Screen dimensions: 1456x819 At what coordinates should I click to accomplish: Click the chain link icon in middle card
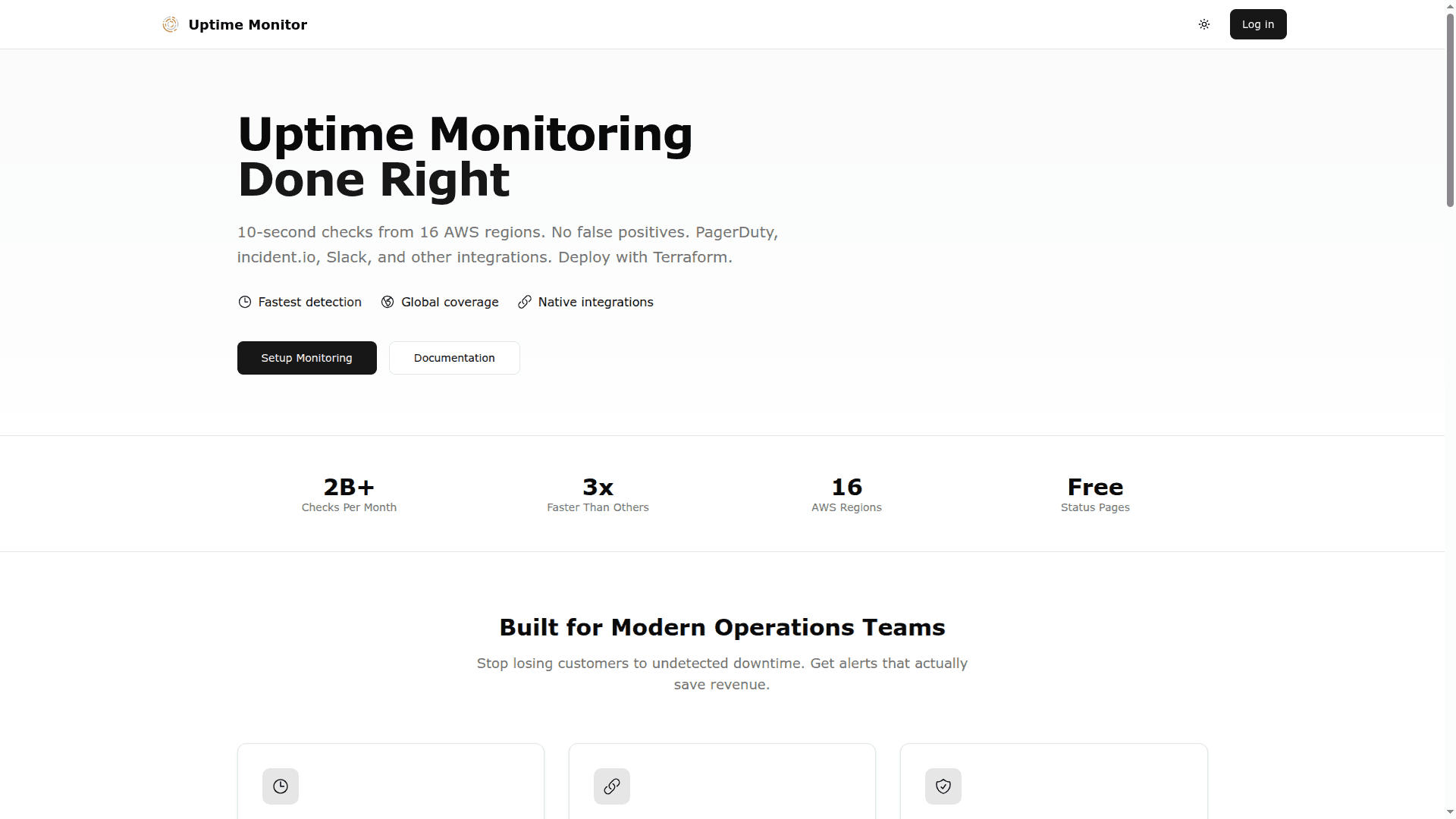click(x=612, y=786)
